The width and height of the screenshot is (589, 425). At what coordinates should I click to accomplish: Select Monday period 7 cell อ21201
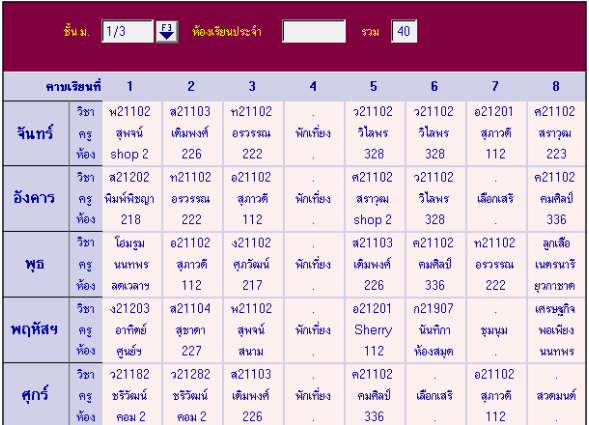(x=496, y=133)
